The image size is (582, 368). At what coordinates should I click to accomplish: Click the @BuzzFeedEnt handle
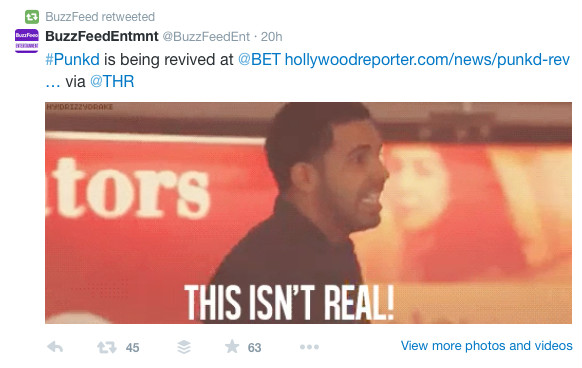click(206, 37)
